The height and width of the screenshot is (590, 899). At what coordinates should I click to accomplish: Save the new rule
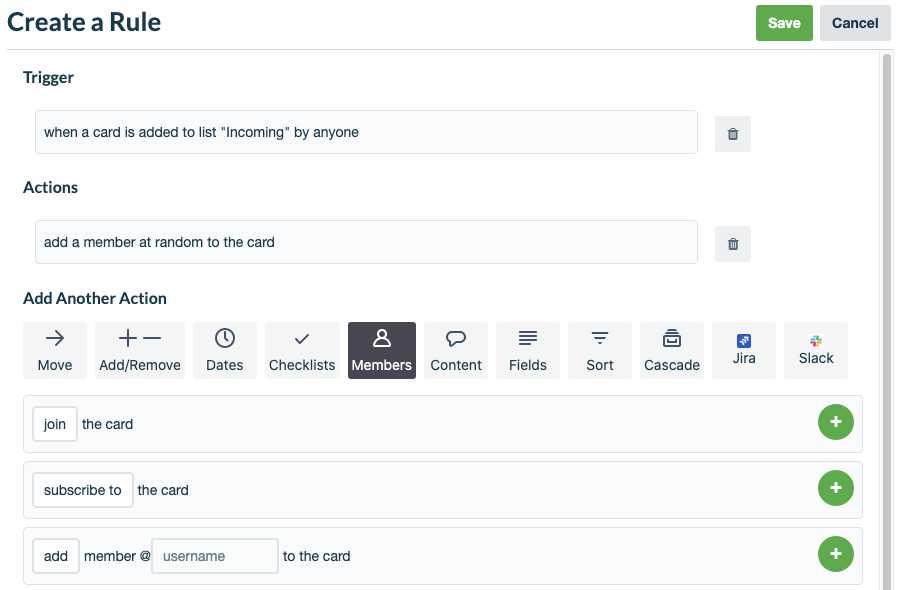click(784, 22)
